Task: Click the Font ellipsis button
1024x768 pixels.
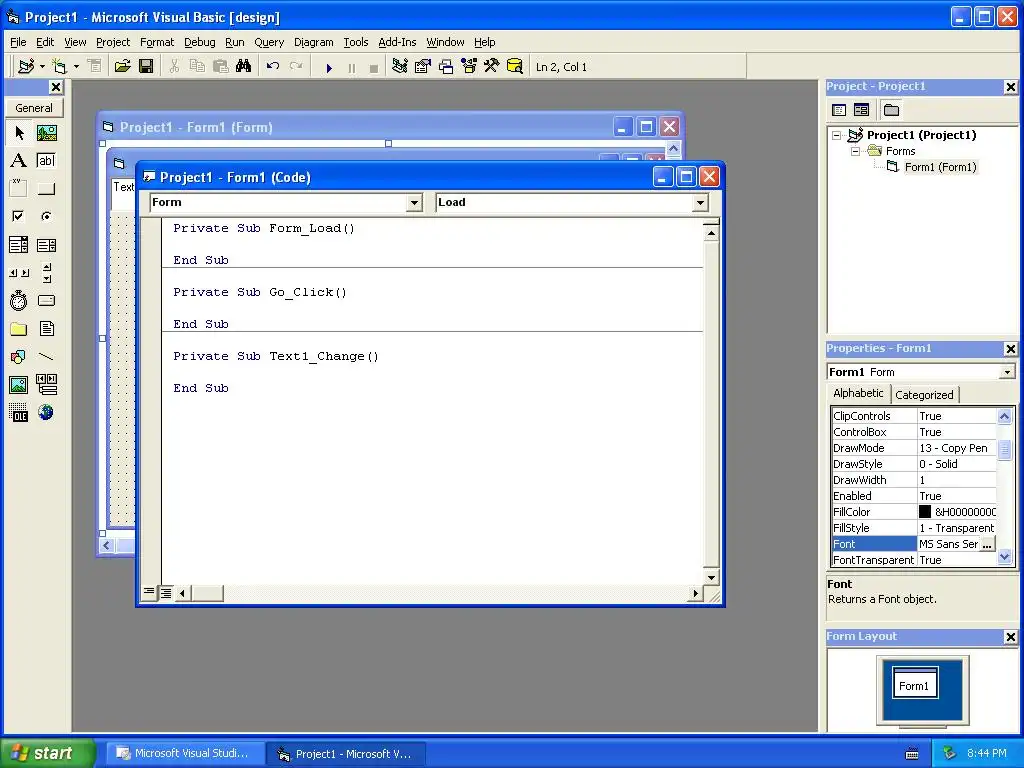Action: (987, 544)
